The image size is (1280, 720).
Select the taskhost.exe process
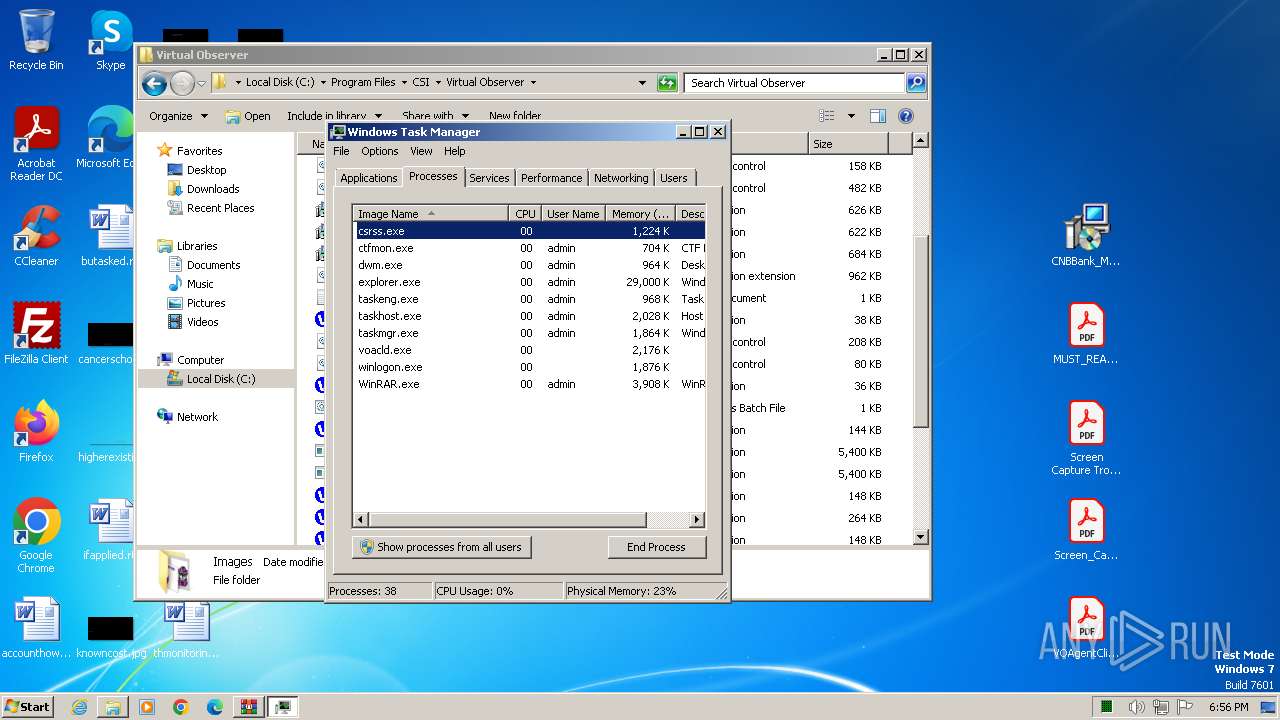coord(529,316)
